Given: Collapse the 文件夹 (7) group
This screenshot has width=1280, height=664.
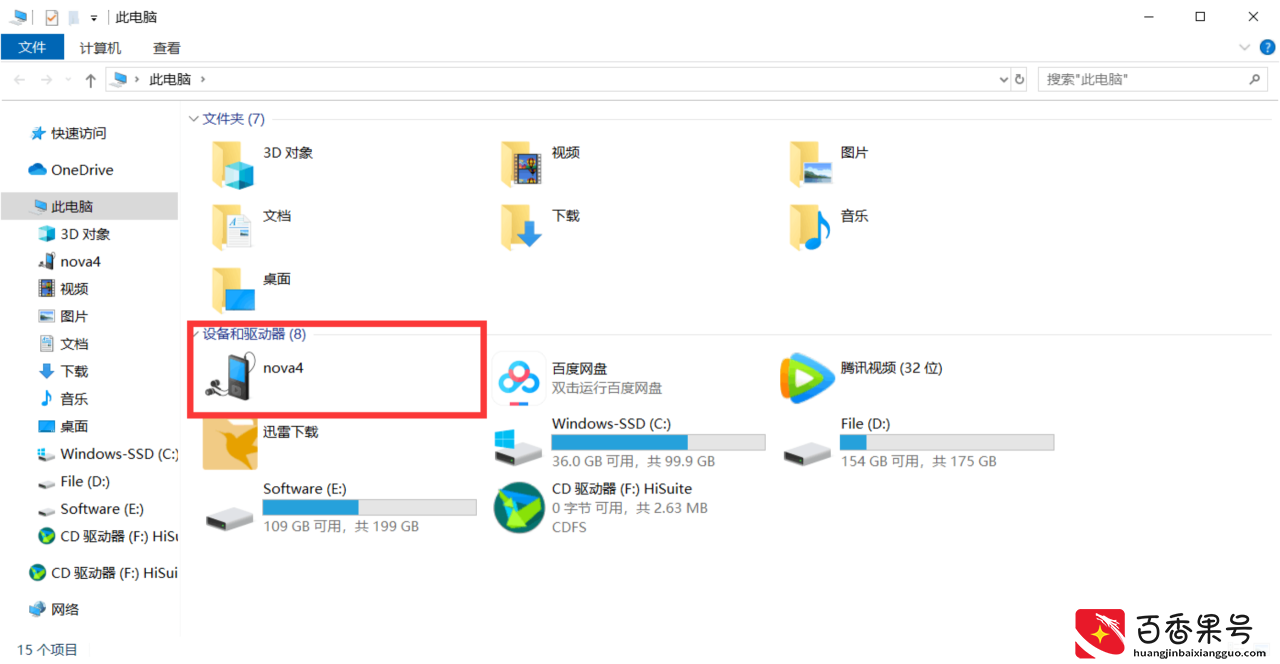Looking at the screenshot, I should point(194,119).
